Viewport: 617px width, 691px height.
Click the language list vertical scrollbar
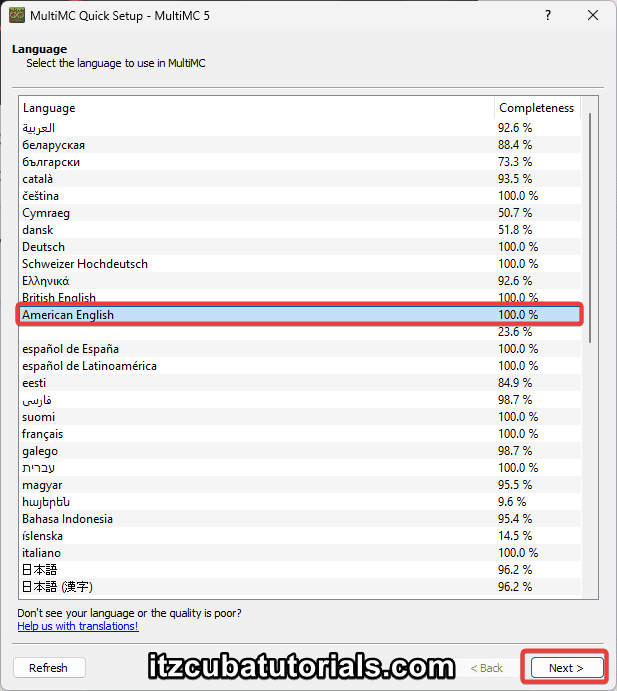pos(590,228)
